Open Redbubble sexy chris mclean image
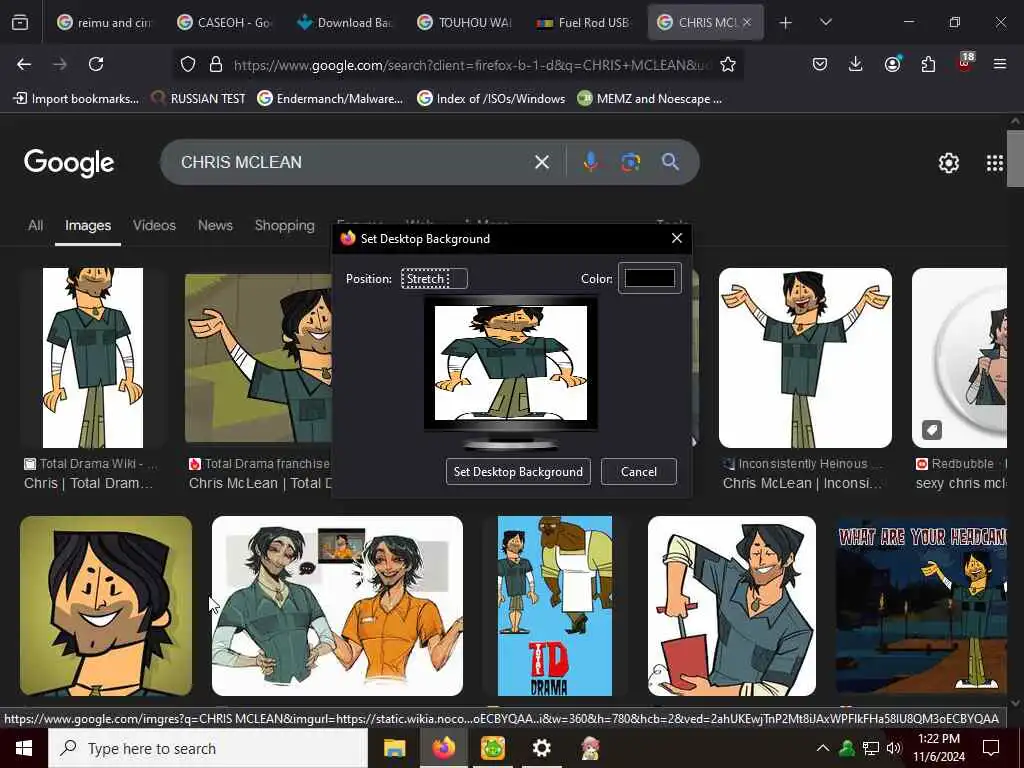Image resolution: width=1024 pixels, height=768 pixels. 959,358
